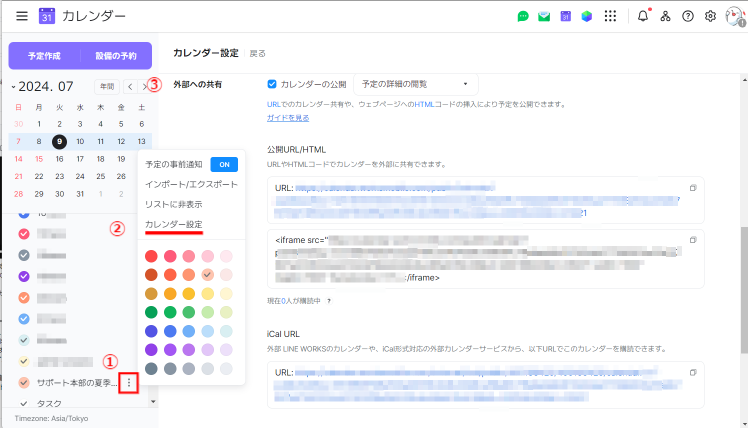Viewport: 748px width, 428px height.
Task: Open the mail app icon
Action: coord(544,16)
